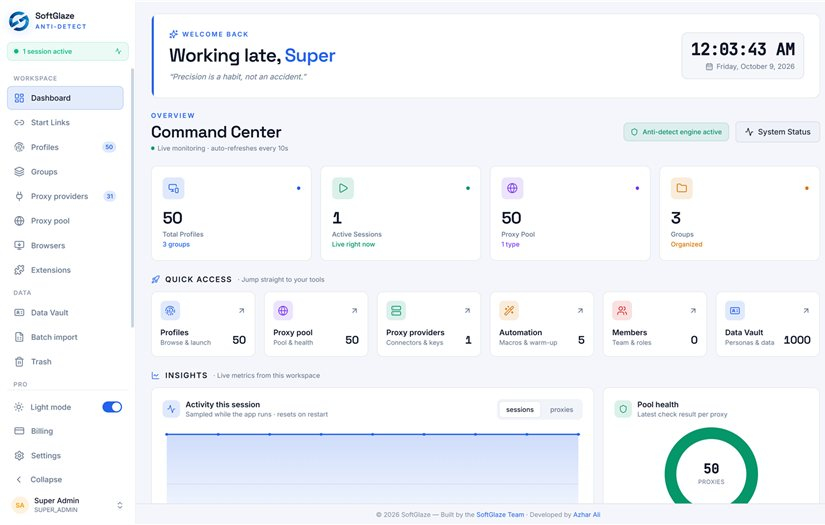Click the Billing card icon

tap(19, 431)
